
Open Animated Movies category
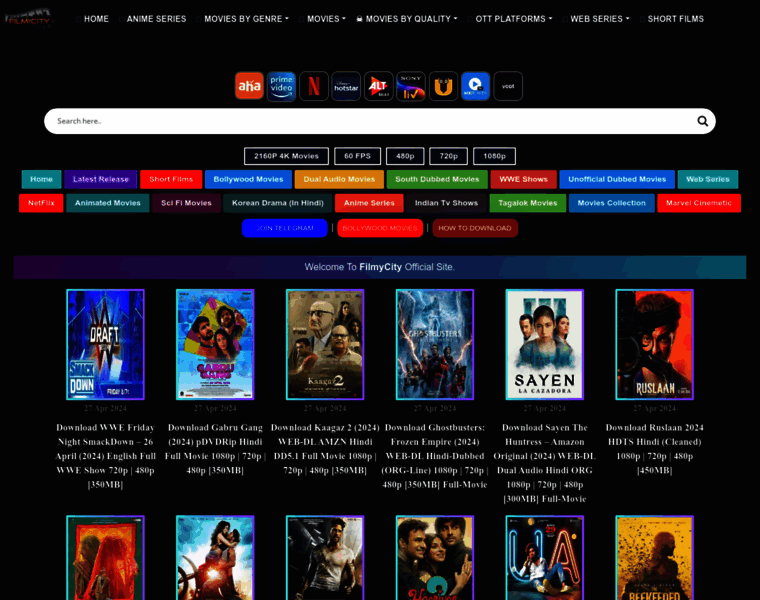point(108,203)
